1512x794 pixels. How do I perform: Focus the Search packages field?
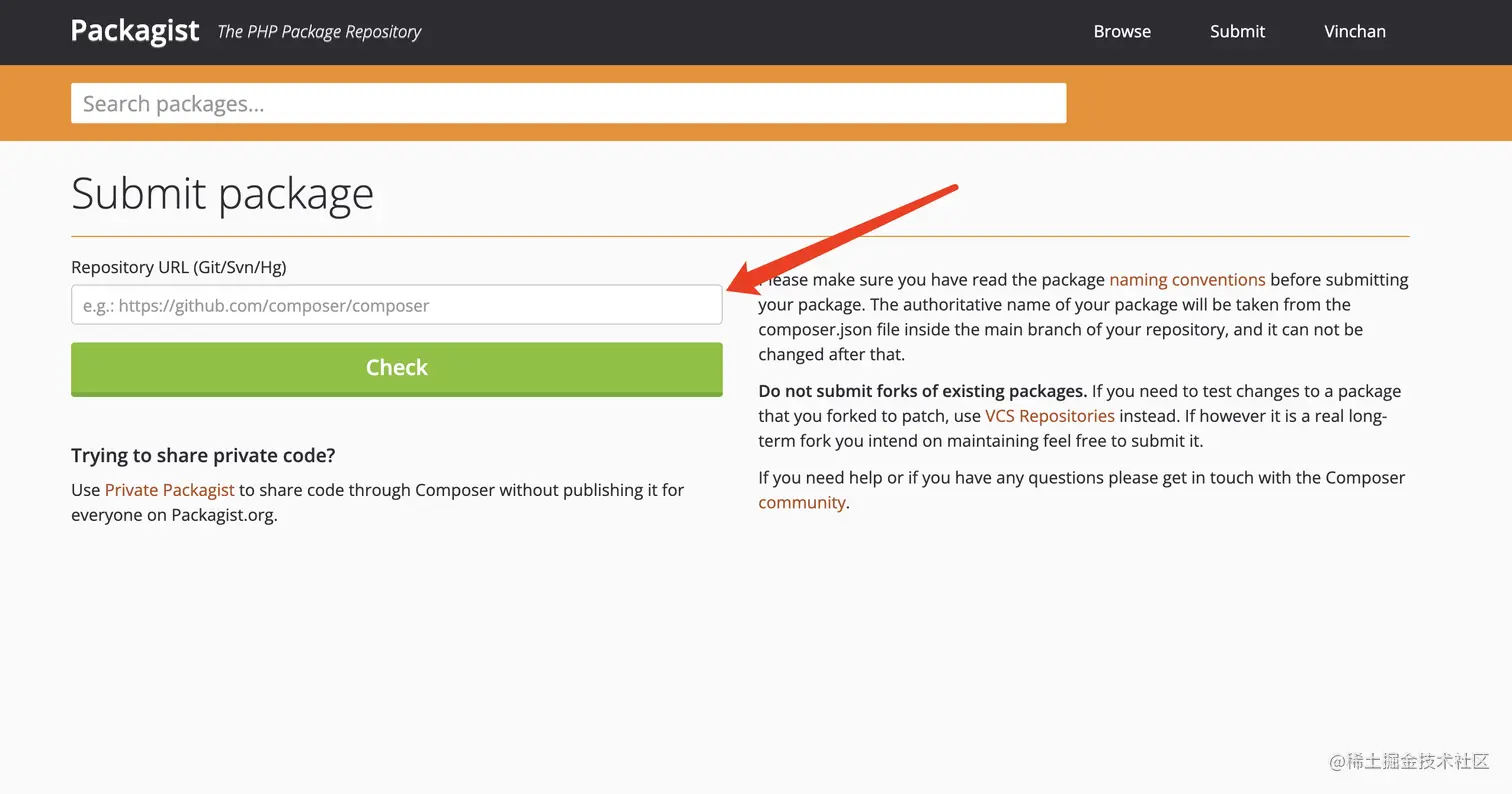click(568, 103)
